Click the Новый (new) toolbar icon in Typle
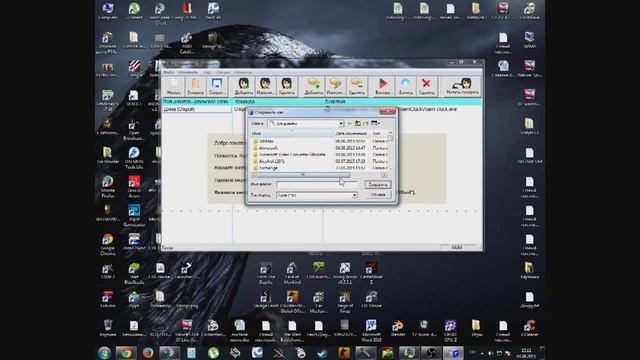Viewport: 640px width, 360px height. click(174, 86)
